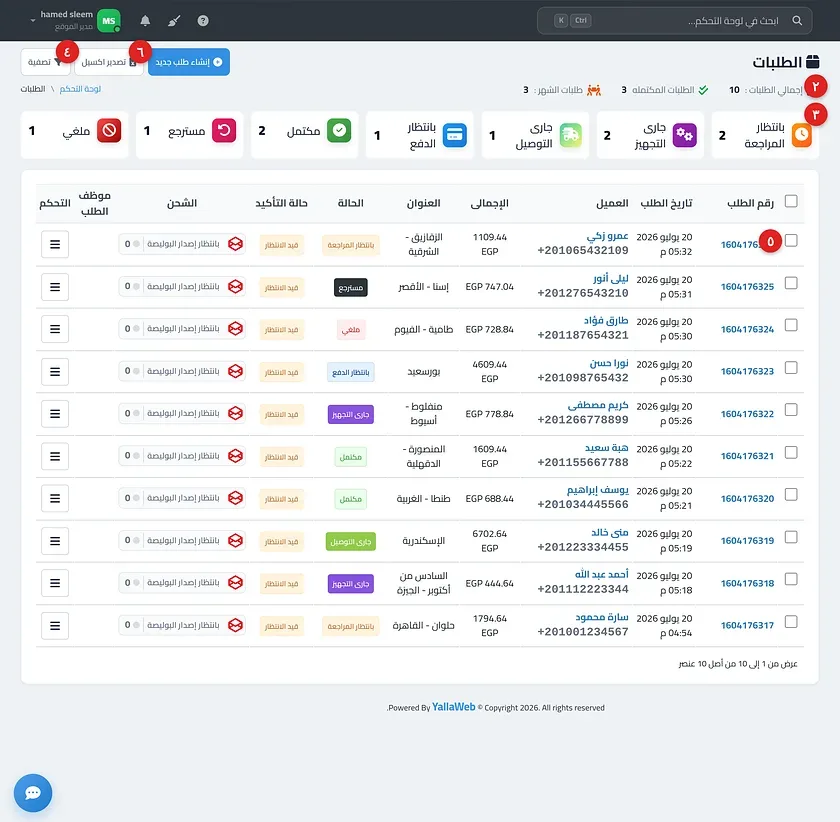Open order number 1604176325 link

pos(747,287)
